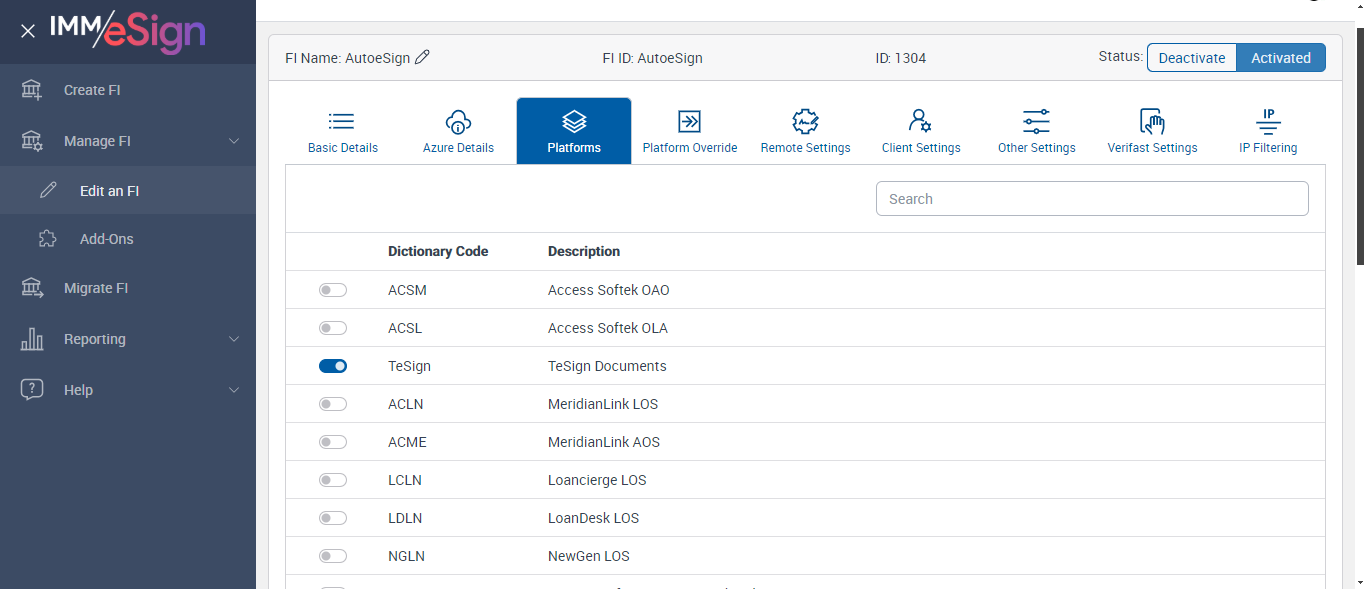
Task: Close the sidebar with the X icon
Action: click(x=28, y=31)
